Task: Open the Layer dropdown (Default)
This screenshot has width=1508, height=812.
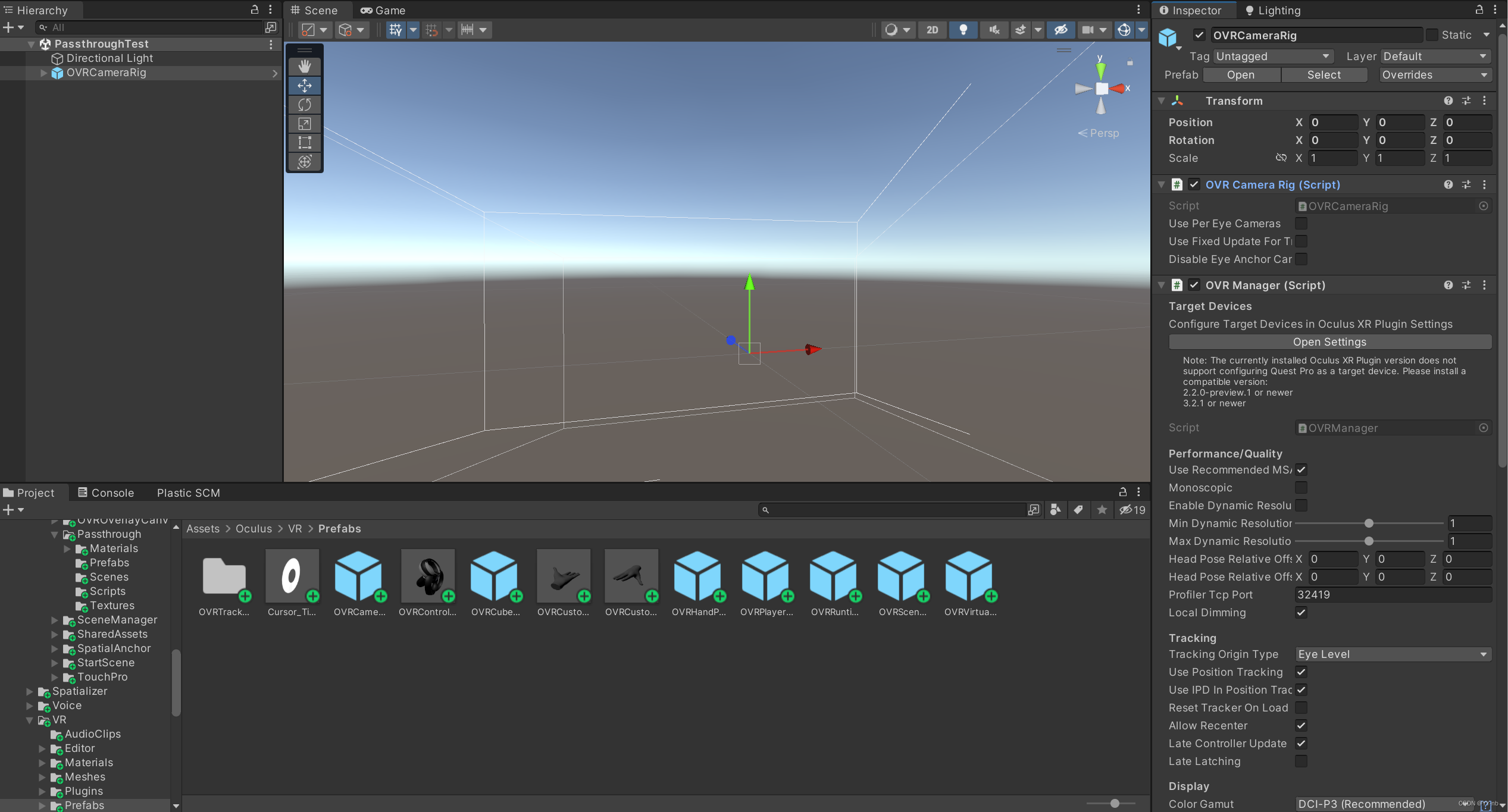Action: [x=1435, y=57]
